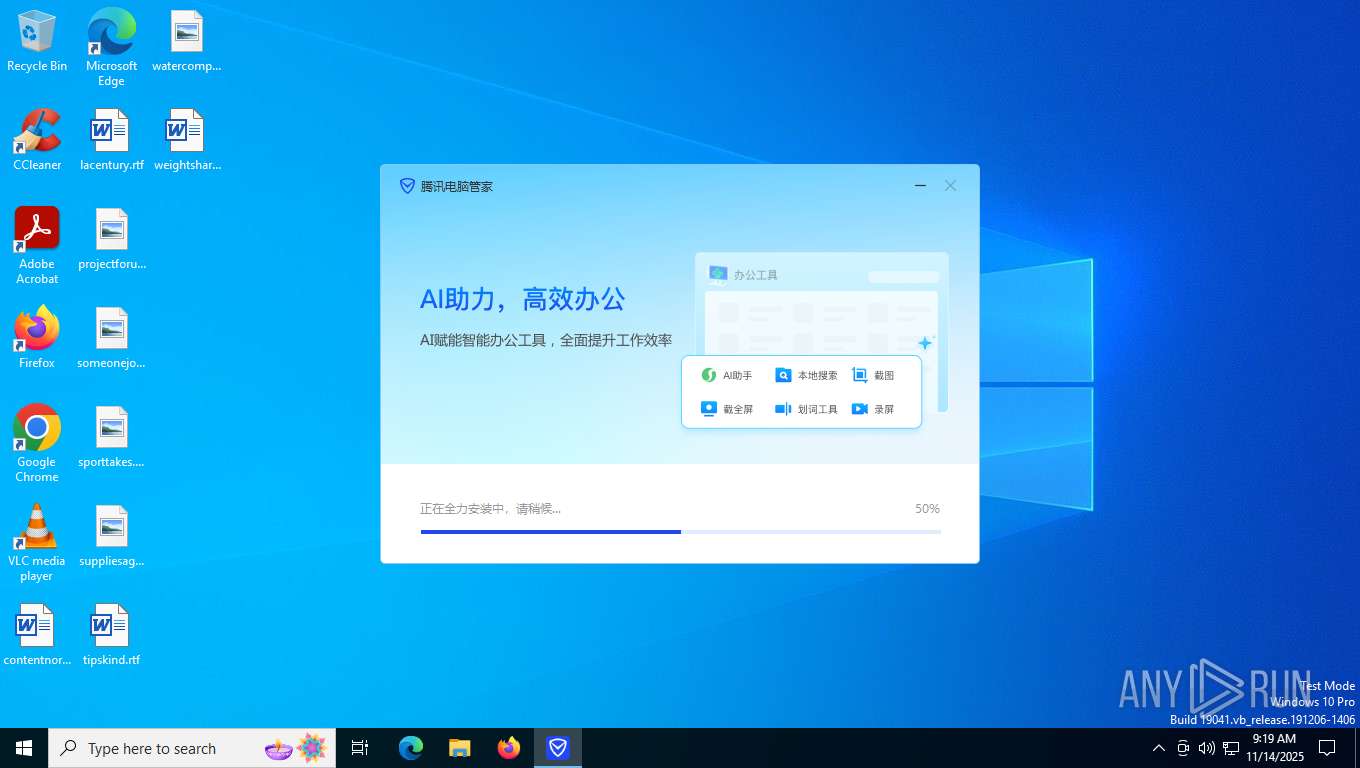Select the watercomp image file on desktop
This screenshot has width=1360, height=768.
click(x=186, y=41)
